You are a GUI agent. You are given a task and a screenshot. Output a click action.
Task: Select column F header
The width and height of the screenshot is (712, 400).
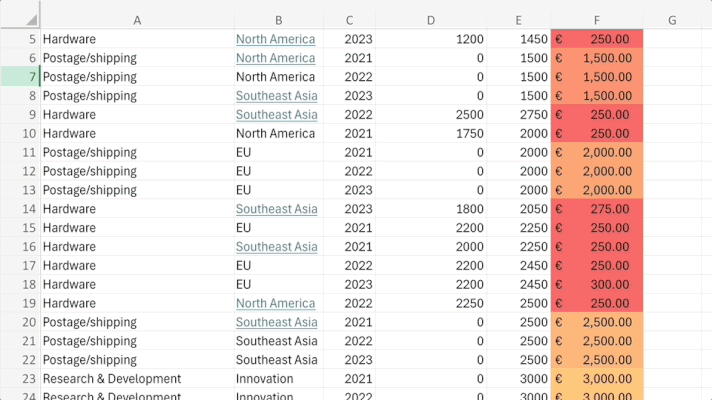(597, 20)
